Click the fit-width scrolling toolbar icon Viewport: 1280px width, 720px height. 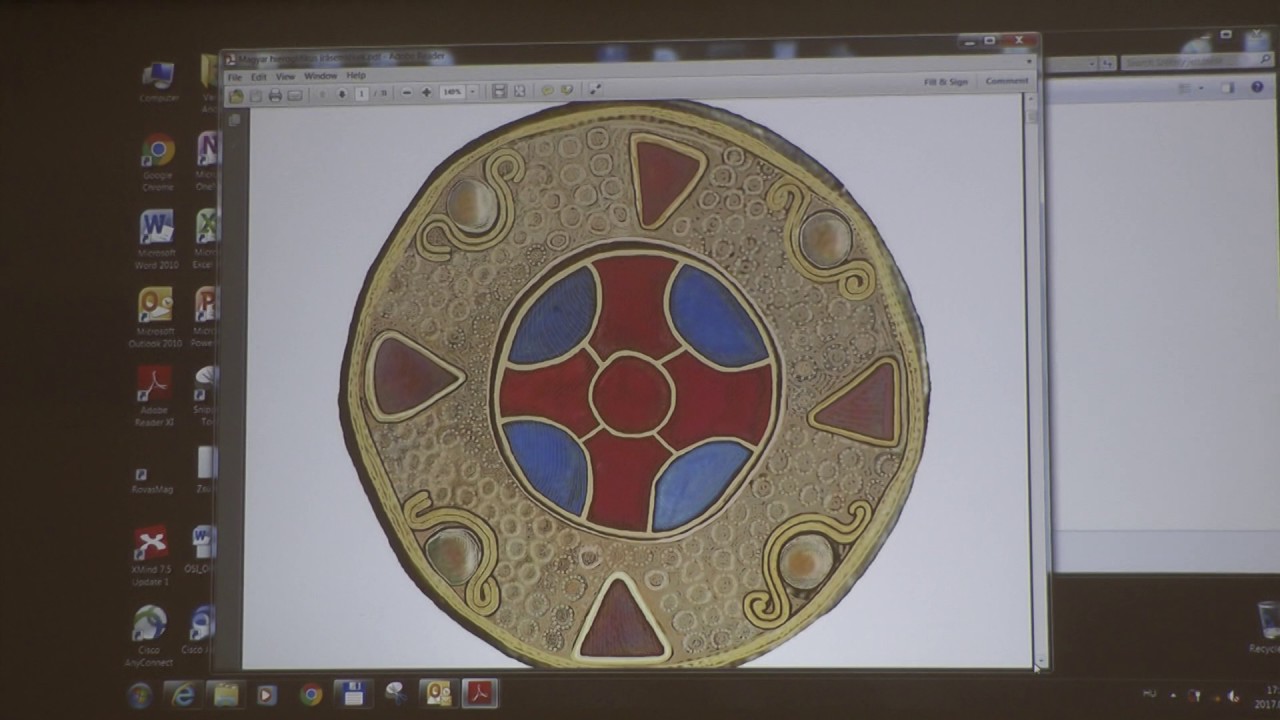click(x=499, y=91)
